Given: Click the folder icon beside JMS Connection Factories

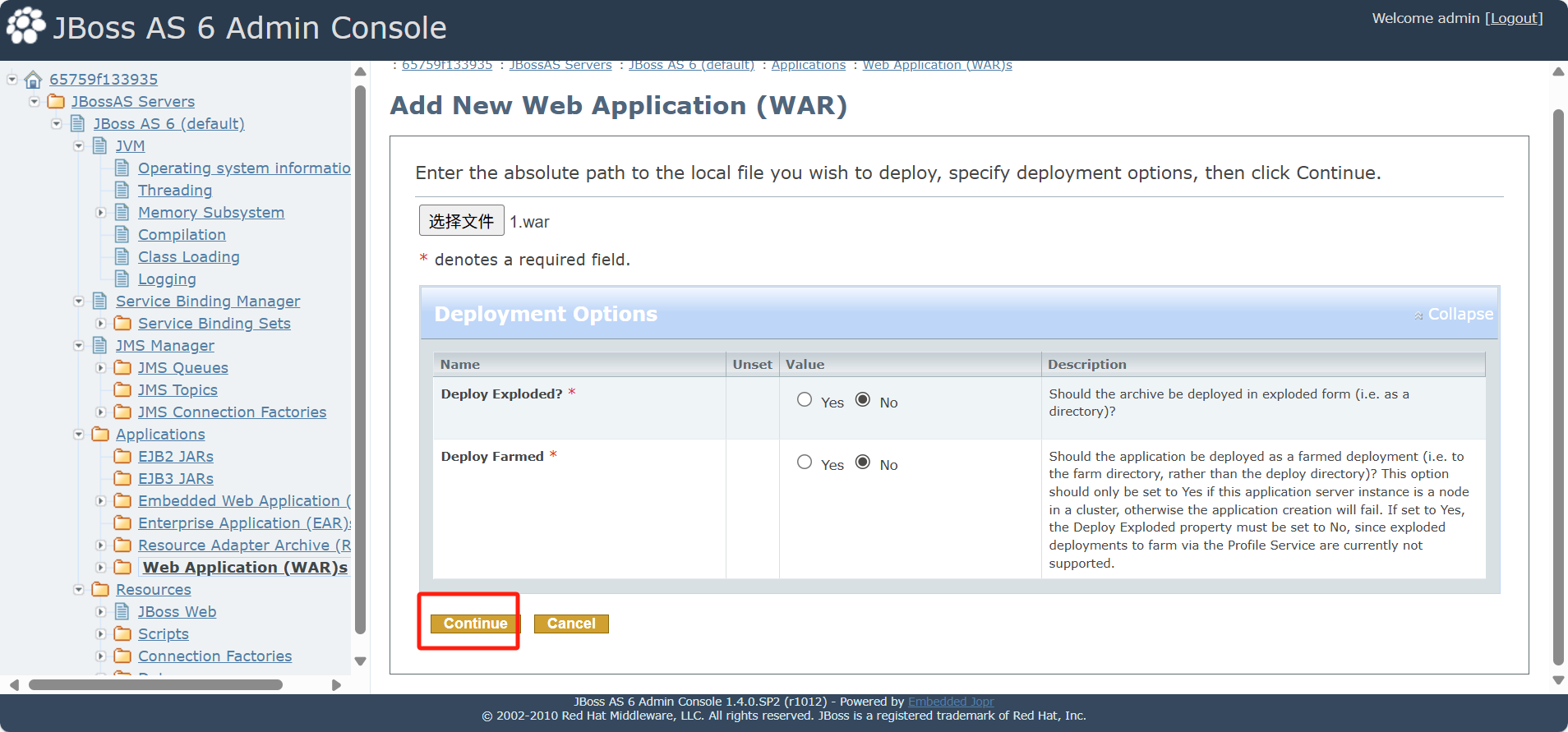Looking at the screenshot, I should point(122,412).
